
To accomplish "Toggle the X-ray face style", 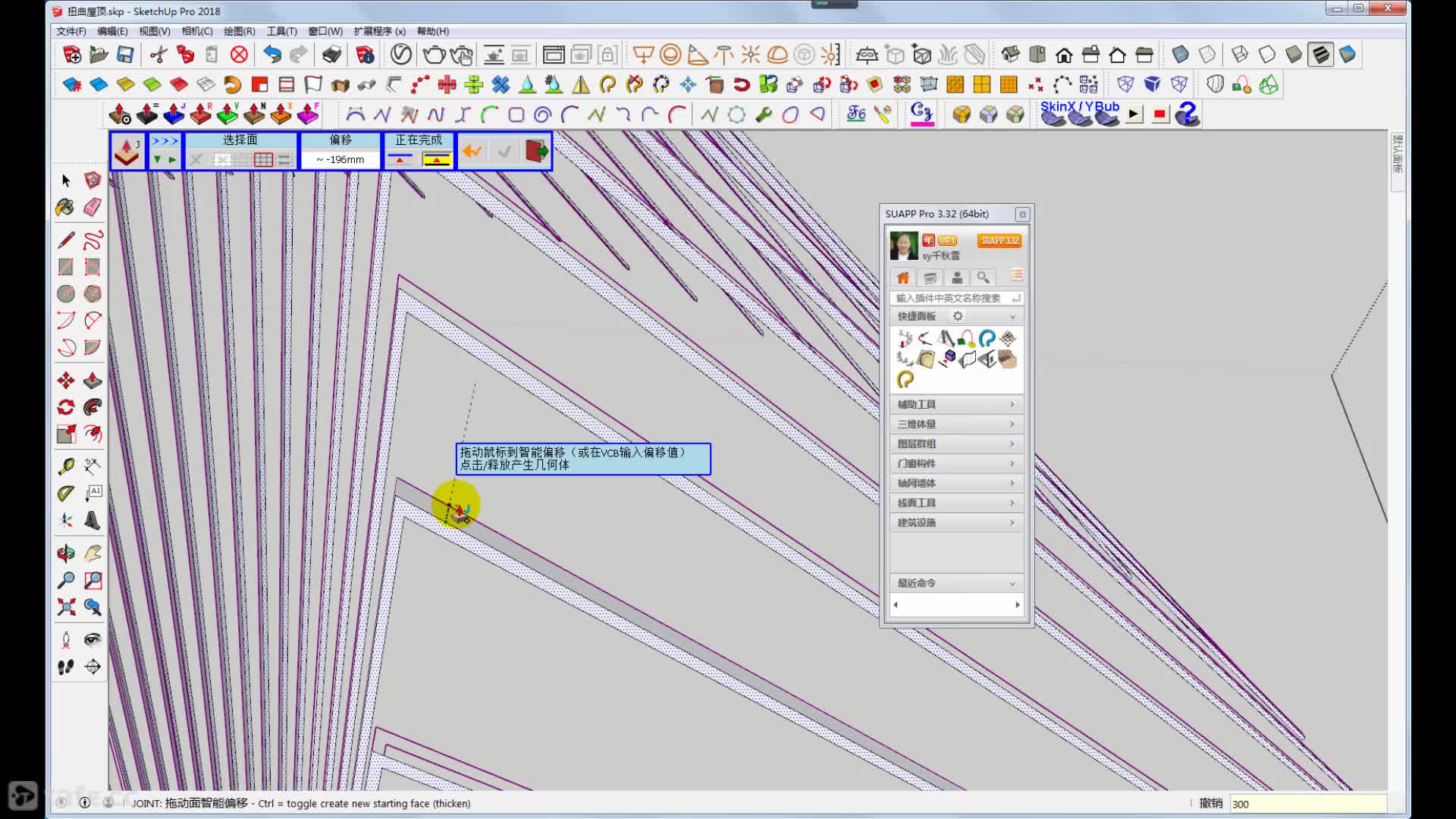I will click(x=1180, y=55).
